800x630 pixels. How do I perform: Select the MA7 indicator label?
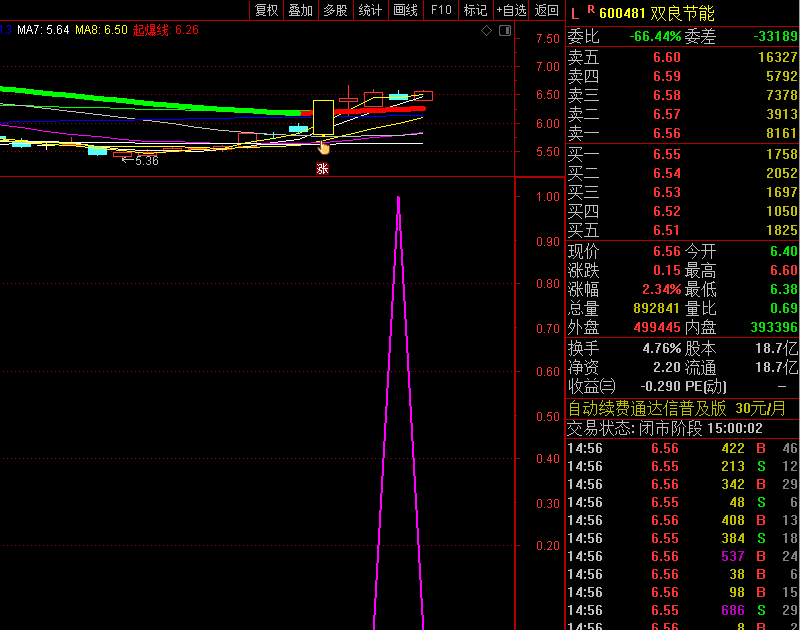point(43,30)
